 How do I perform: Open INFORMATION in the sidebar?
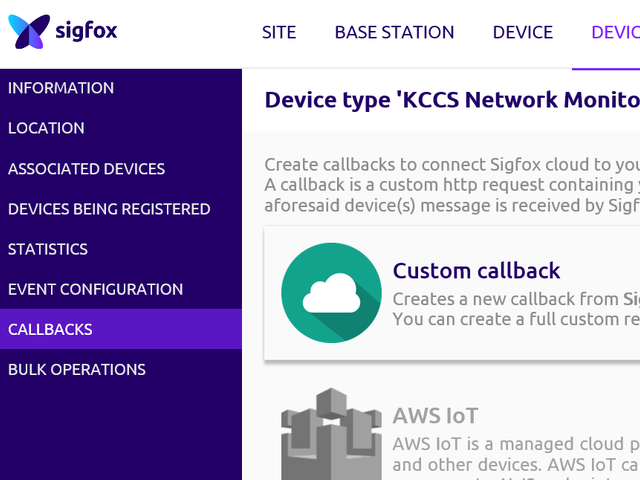tap(61, 88)
